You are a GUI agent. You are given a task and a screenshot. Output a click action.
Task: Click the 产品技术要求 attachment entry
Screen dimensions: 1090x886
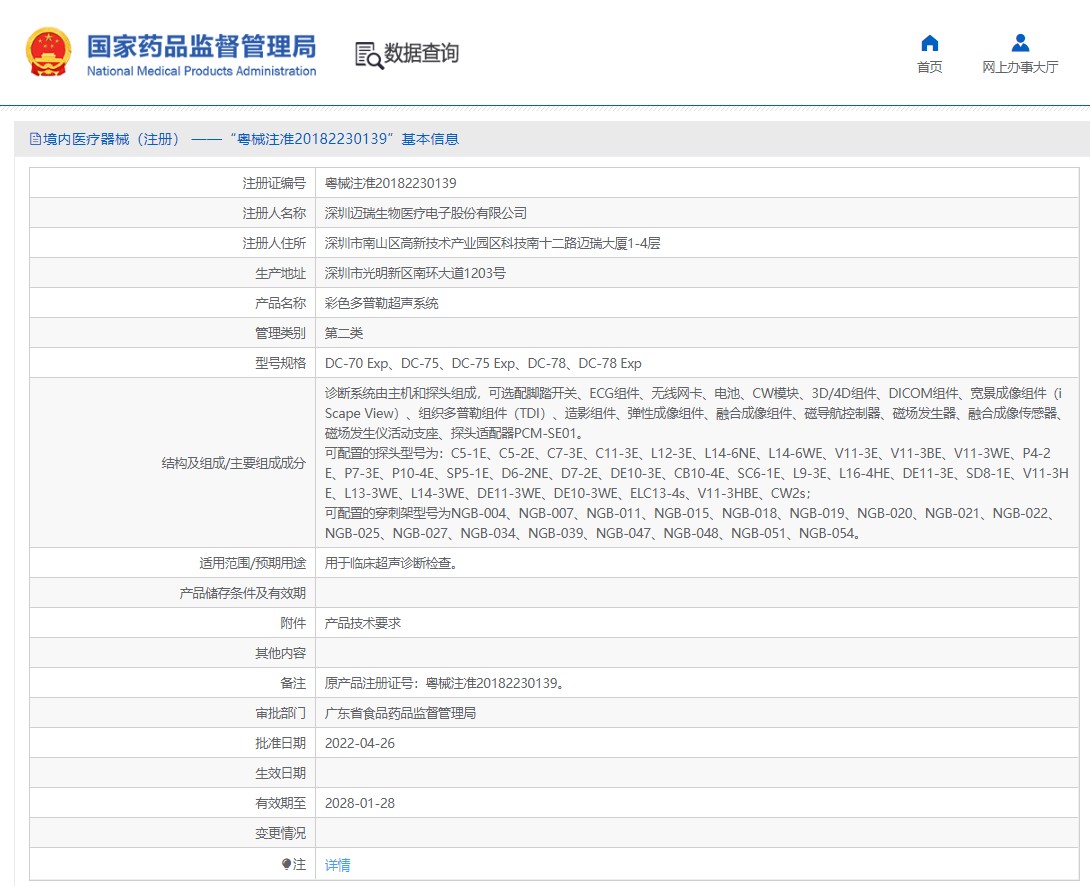(x=362, y=623)
